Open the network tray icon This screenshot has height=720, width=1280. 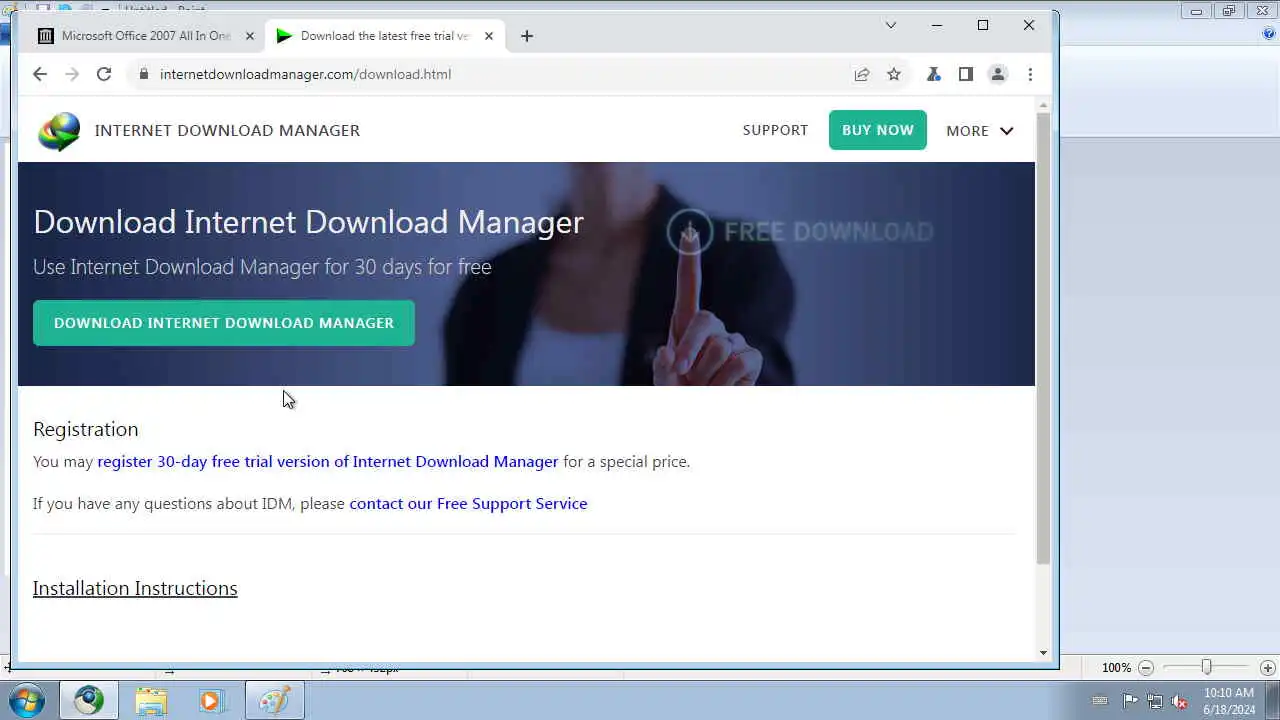pyautogui.click(x=1155, y=701)
